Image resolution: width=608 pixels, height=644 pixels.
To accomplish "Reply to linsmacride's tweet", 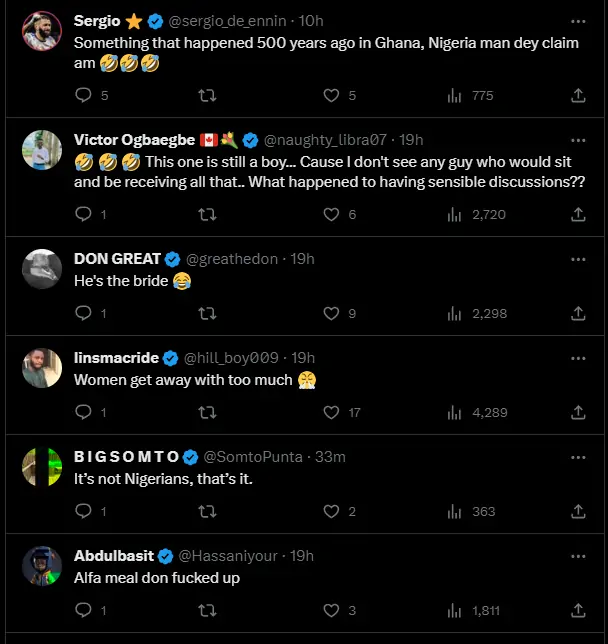I will click(83, 412).
